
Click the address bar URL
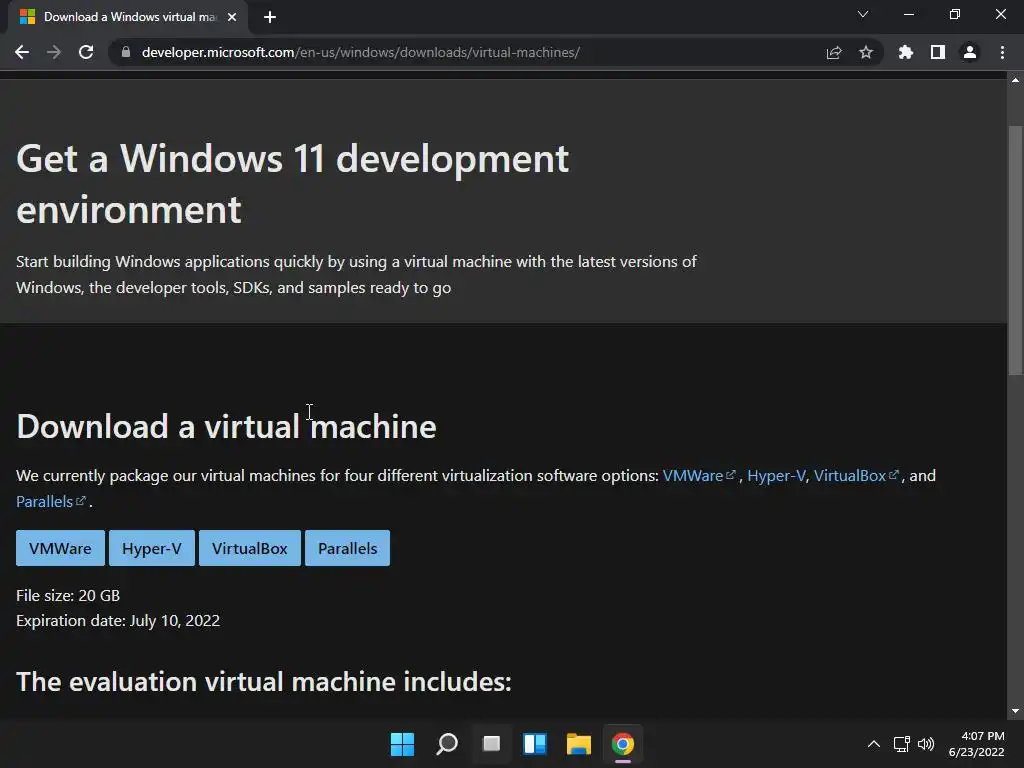coord(360,52)
